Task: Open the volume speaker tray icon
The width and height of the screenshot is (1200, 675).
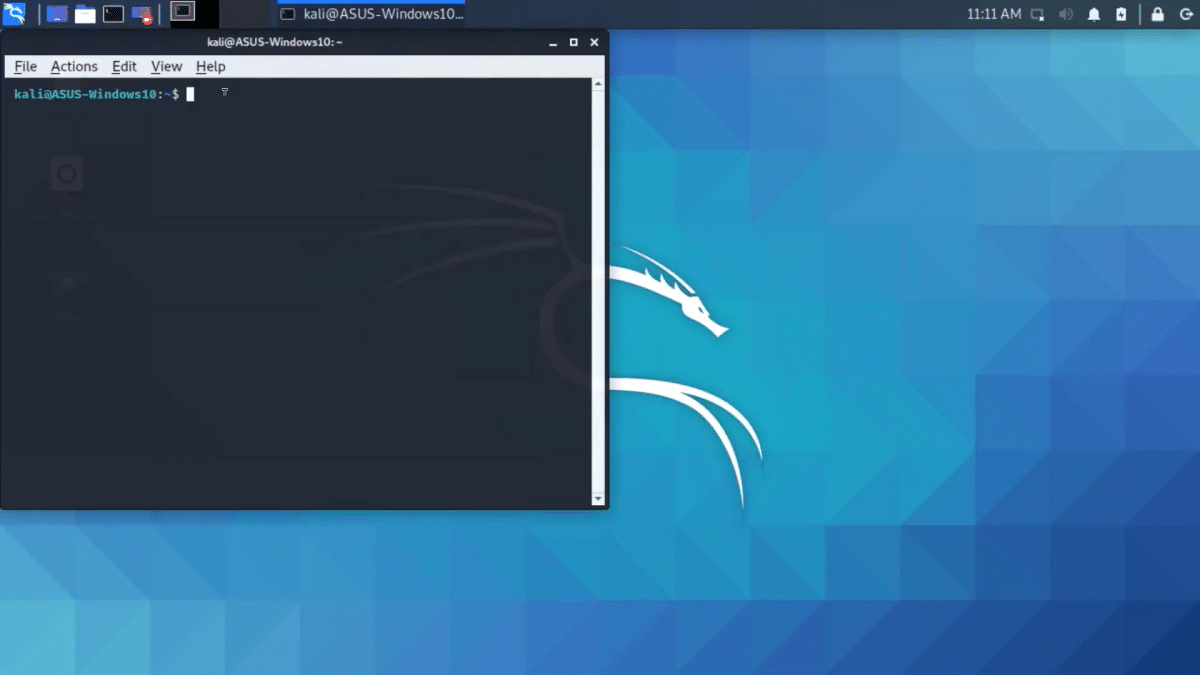Action: 1066,14
